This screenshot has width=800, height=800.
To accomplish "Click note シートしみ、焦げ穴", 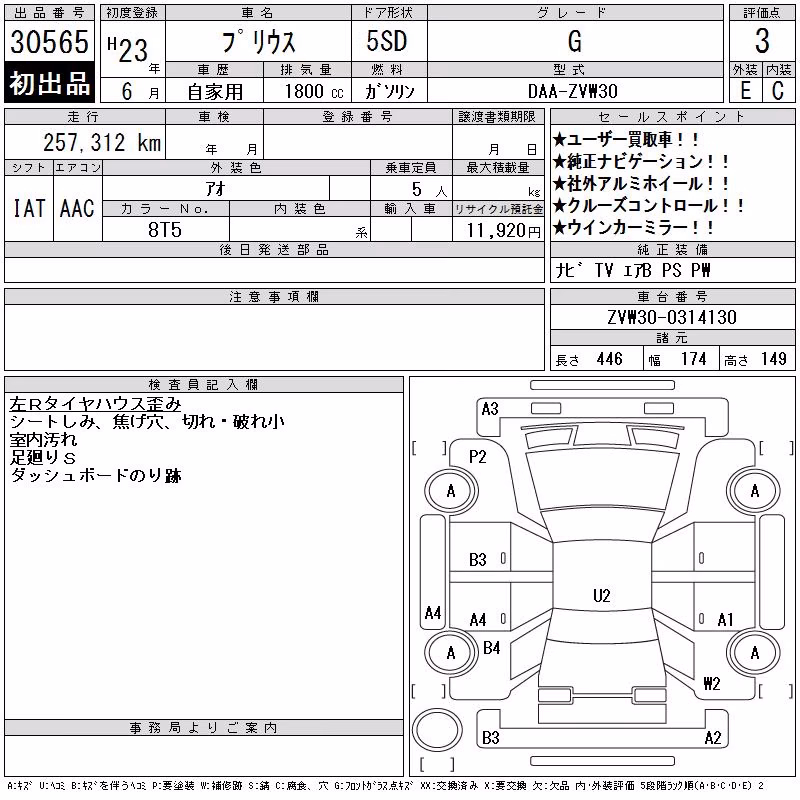I will 89,421.
